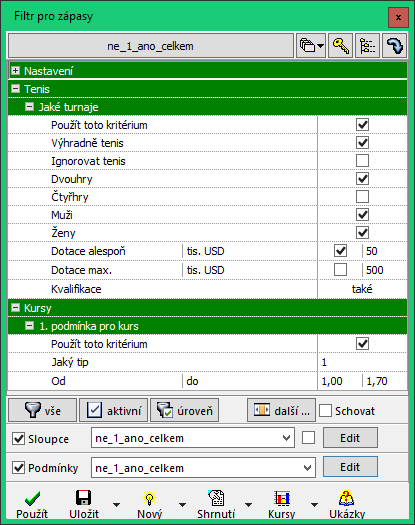This screenshot has width=415, height=525.
Task: Open the stacked folders dropdown icon
Action: coord(311,46)
